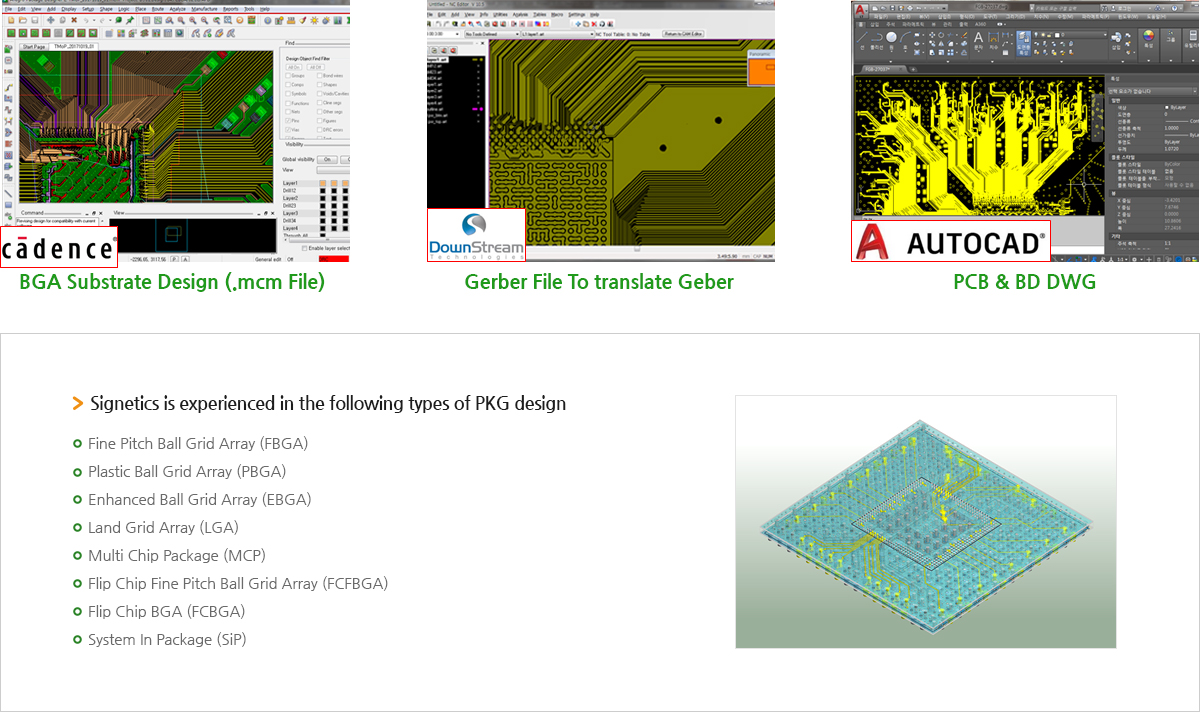Screen dimensions: 1200x712
Task: Toggle the Functions checkbox in Find filter
Action: [x=288, y=103]
